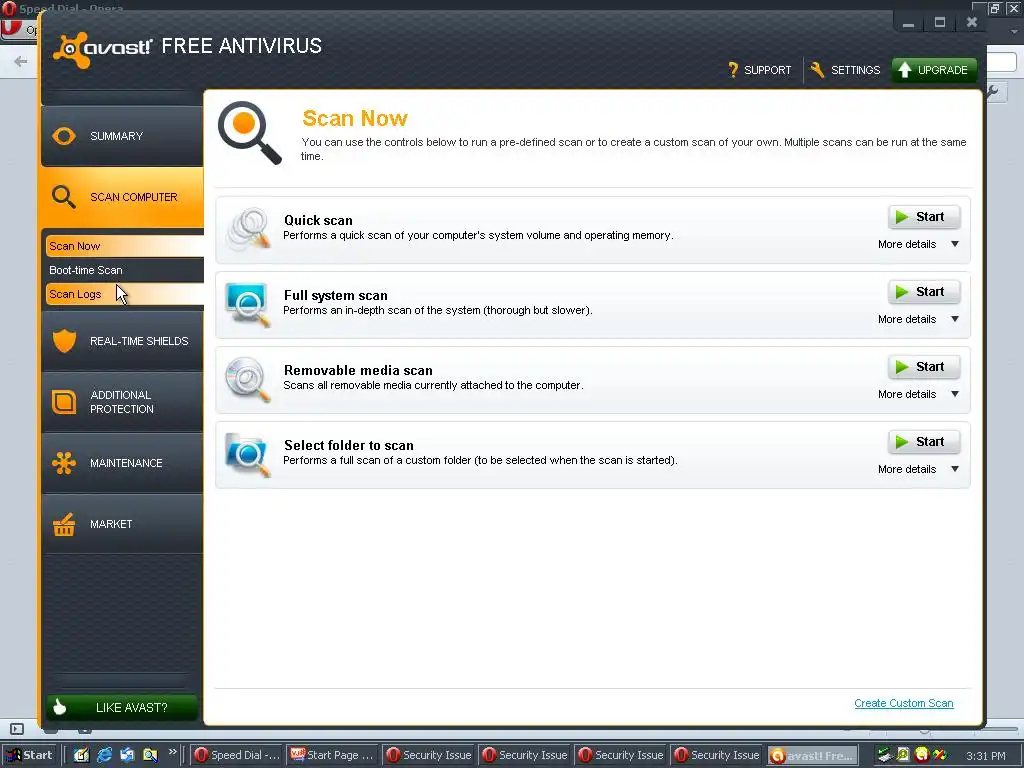Click the Select folder to scan title

(349, 445)
